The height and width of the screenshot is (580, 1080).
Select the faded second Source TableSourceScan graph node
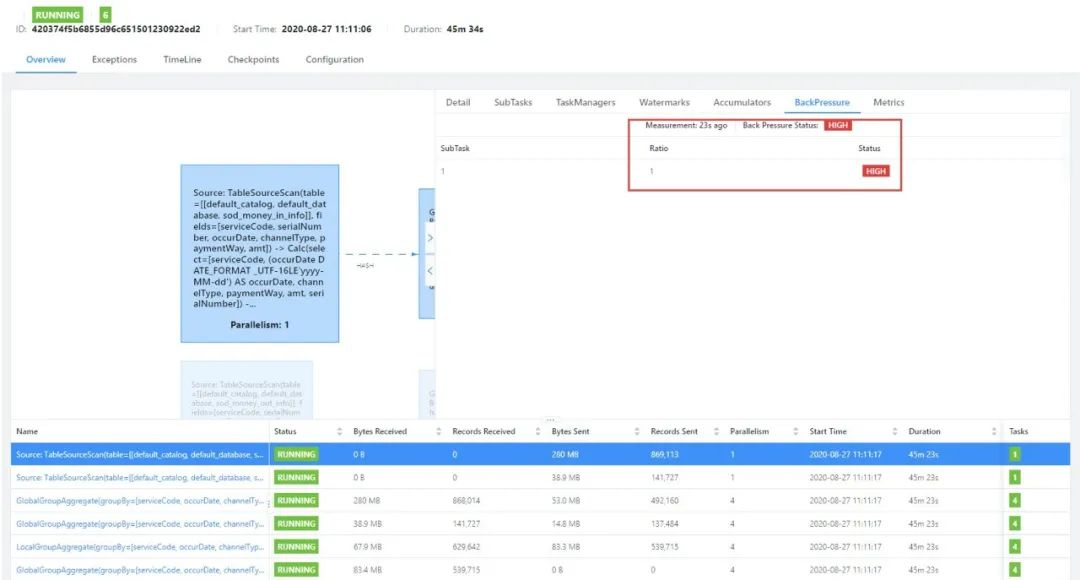point(247,390)
